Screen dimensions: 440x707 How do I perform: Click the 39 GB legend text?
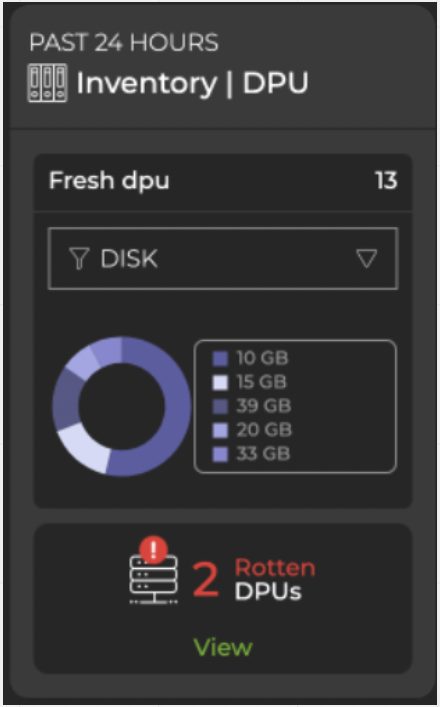(264, 406)
